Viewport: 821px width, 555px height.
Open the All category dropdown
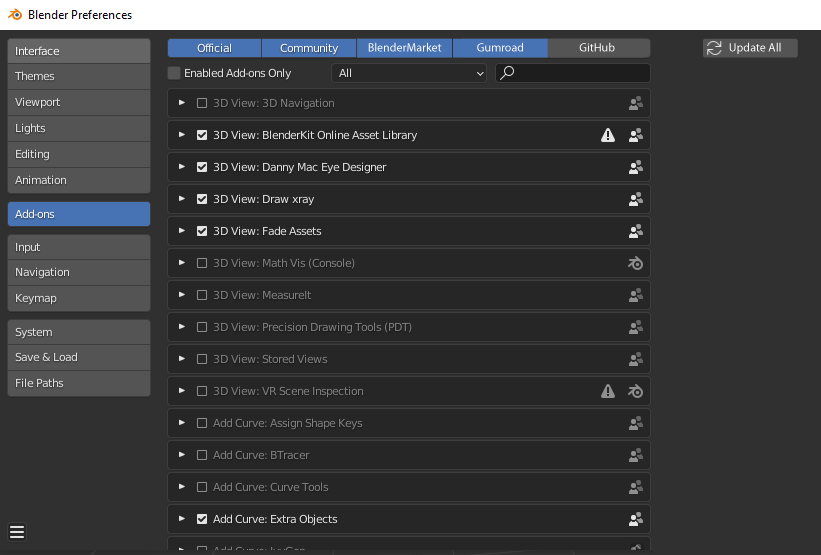pyautogui.click(x=409, y=73)
